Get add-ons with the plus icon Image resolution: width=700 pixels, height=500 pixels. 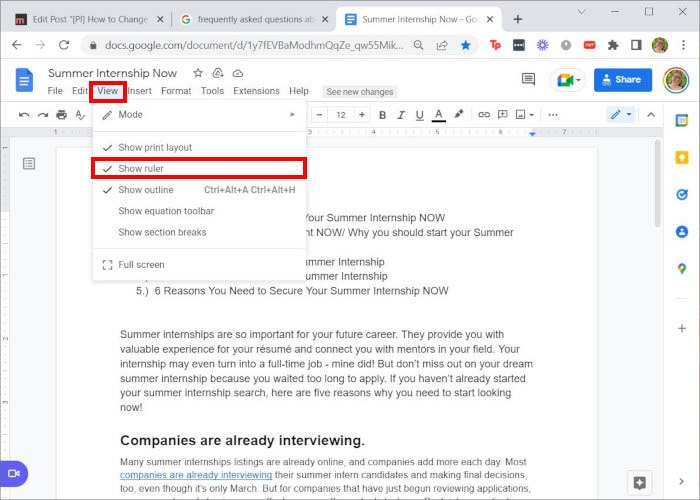(x=682, y=329)
